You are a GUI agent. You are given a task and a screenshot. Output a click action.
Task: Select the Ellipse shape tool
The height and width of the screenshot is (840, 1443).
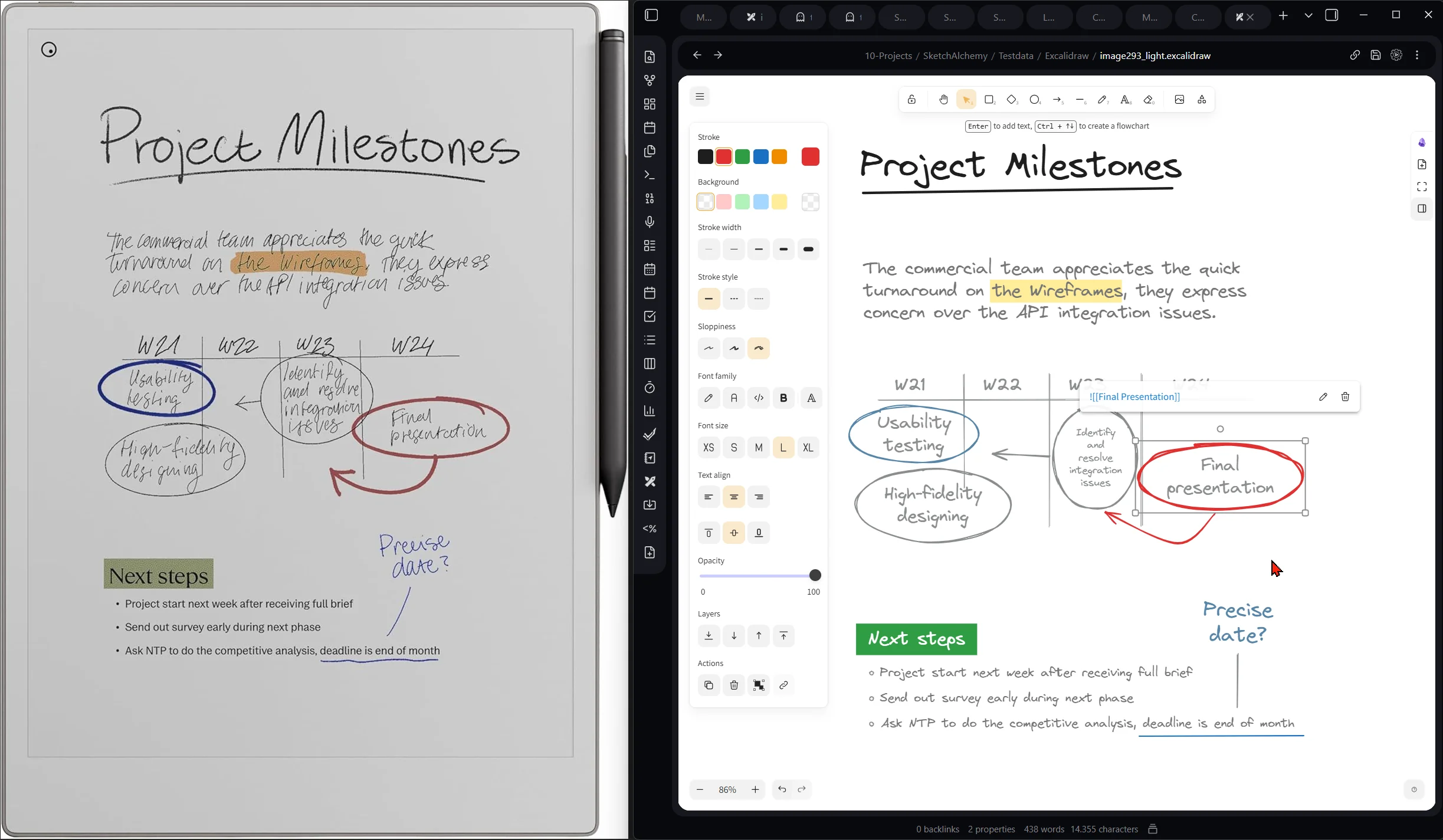[1035, 100]
